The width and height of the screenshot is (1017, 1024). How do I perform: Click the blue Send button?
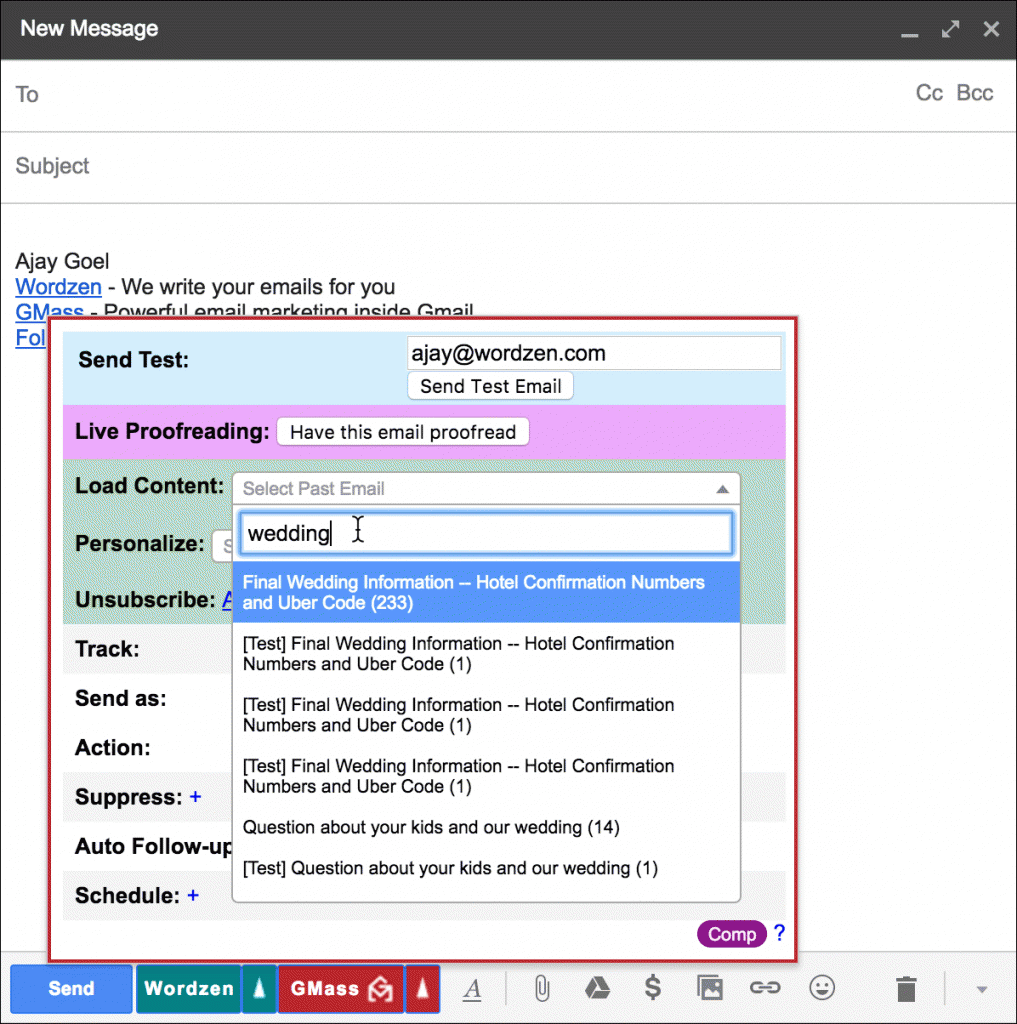[x=71, y=989]
